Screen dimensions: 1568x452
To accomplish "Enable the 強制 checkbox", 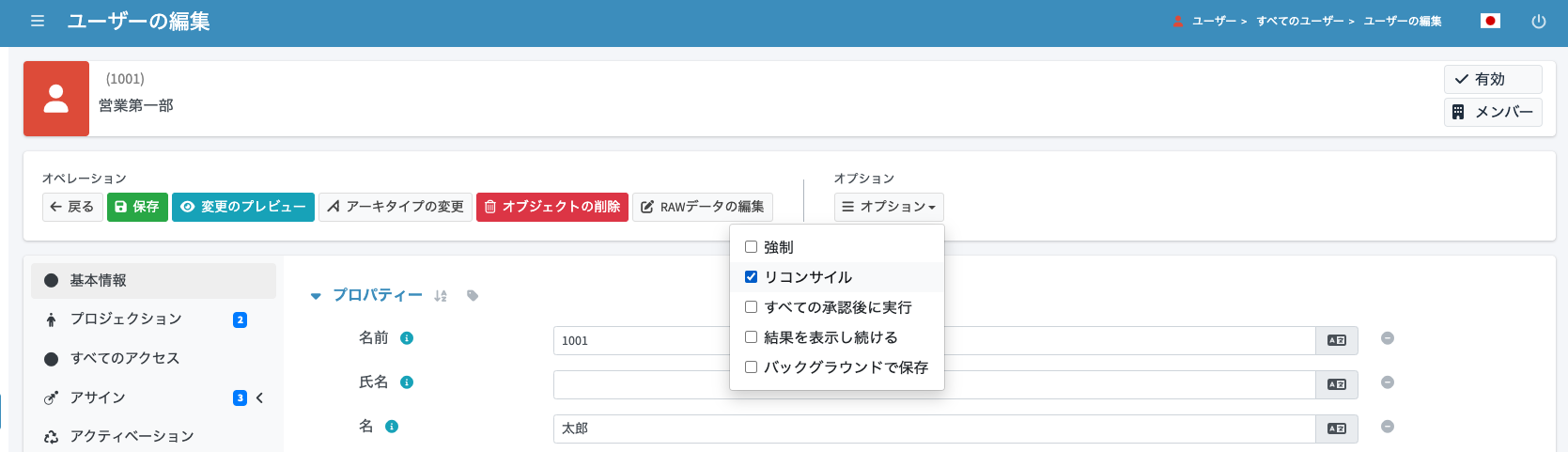I will (751, 247).
